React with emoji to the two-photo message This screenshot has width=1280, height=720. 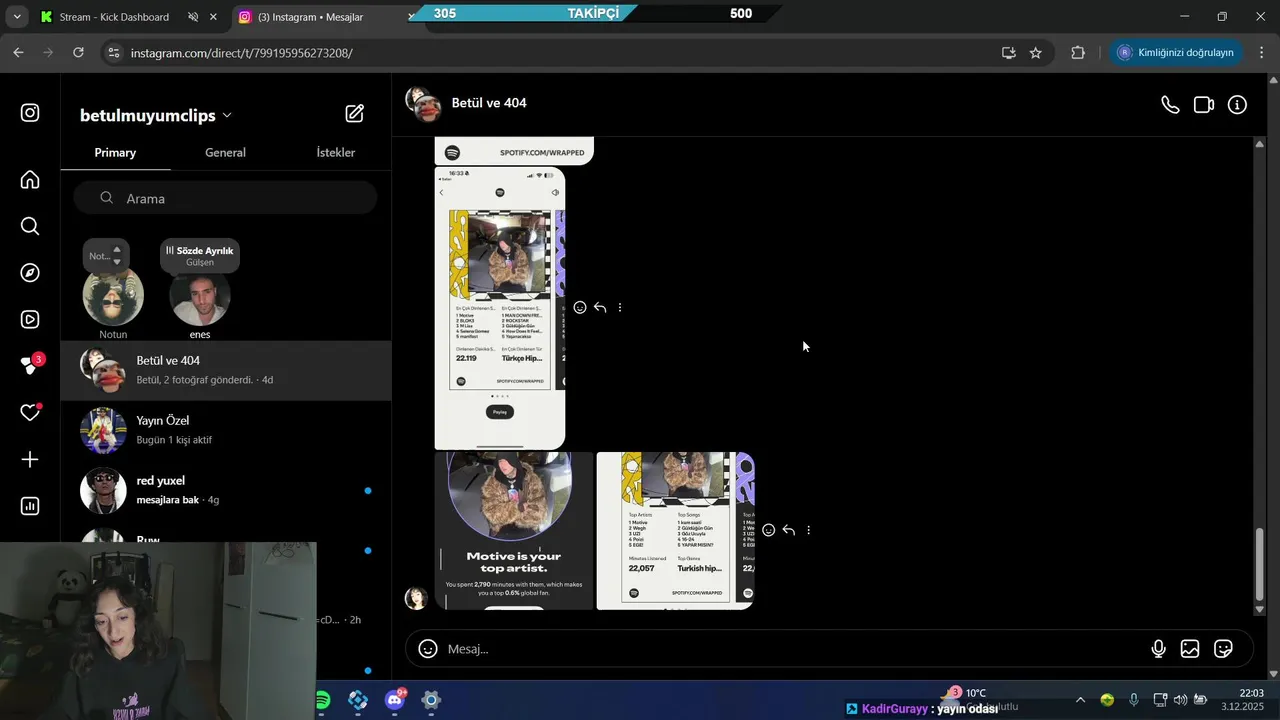click(769, 530)
